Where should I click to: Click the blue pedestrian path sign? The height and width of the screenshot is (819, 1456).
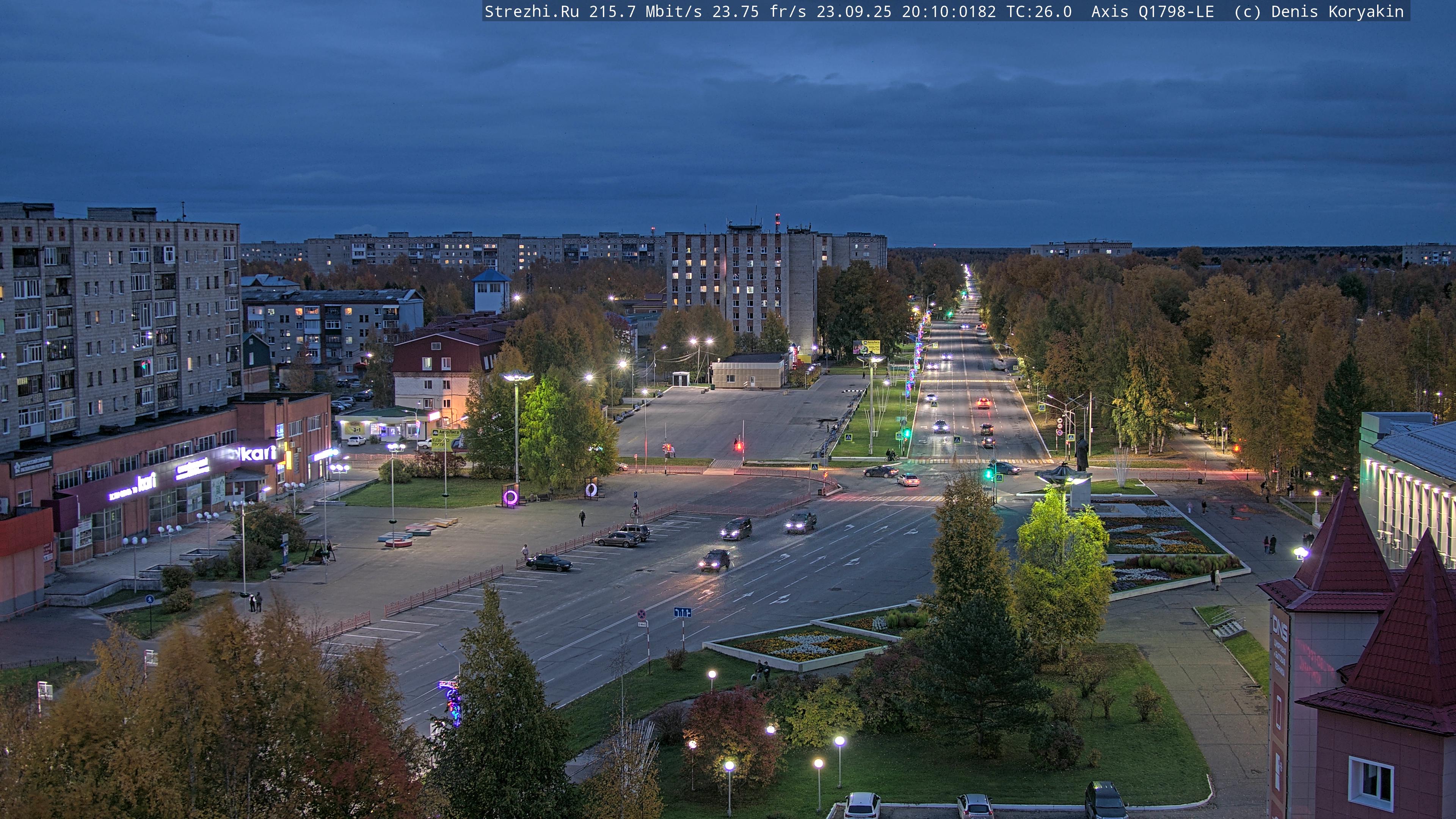(149, 599)
